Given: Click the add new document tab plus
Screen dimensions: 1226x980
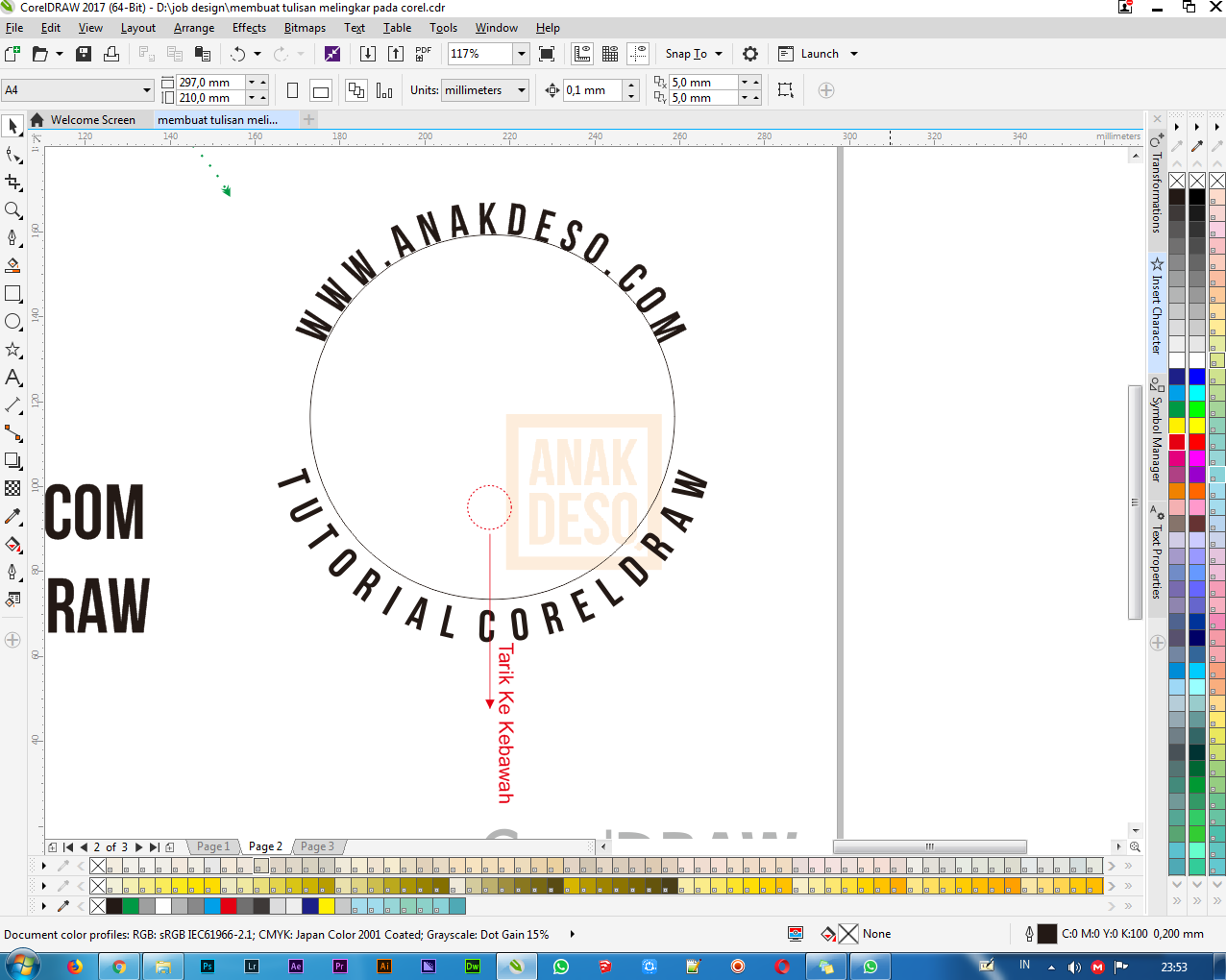Looking at the screenshot, I should tap(308, 120).
